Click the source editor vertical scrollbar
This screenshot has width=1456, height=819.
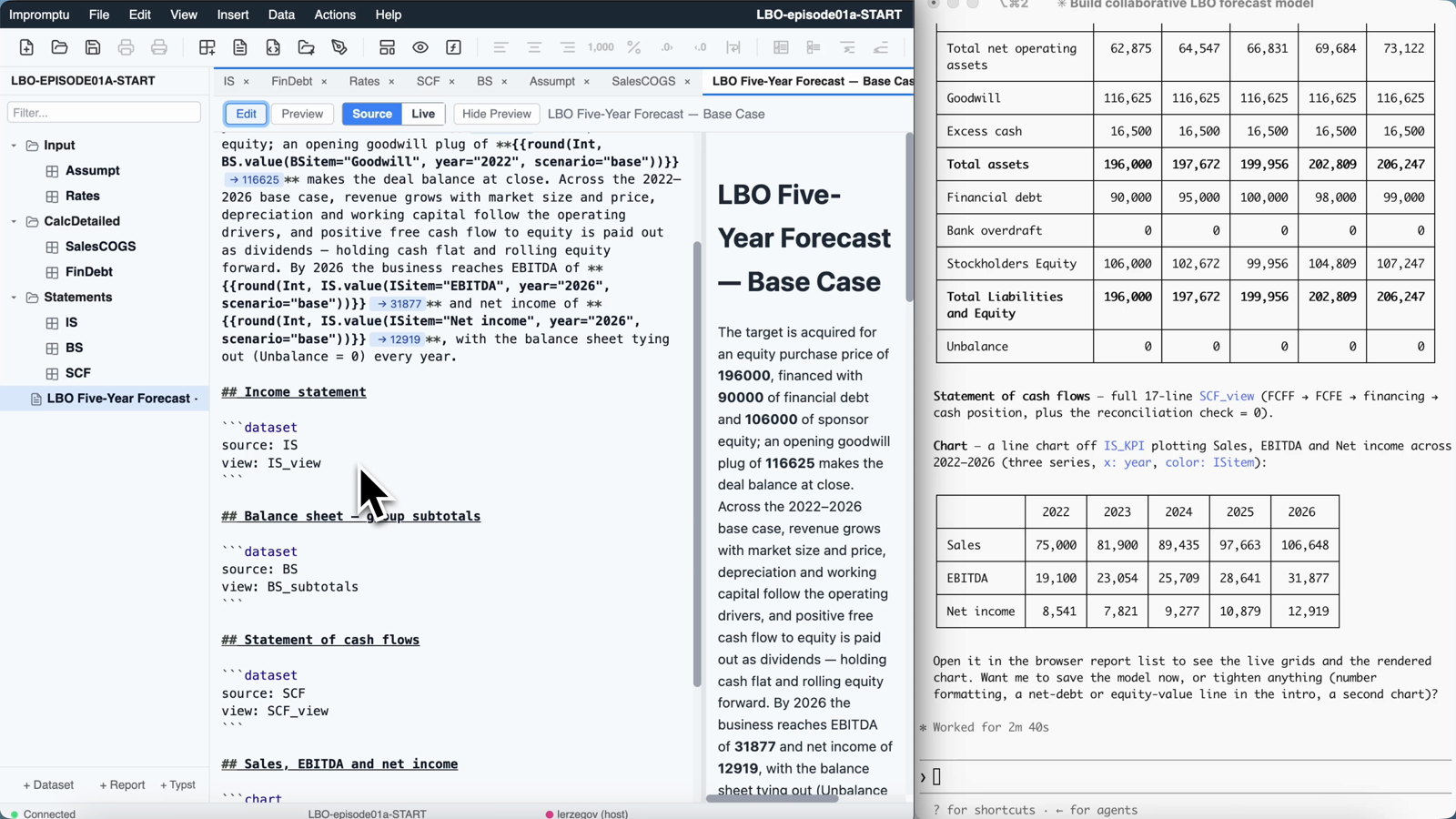[697, 464]
